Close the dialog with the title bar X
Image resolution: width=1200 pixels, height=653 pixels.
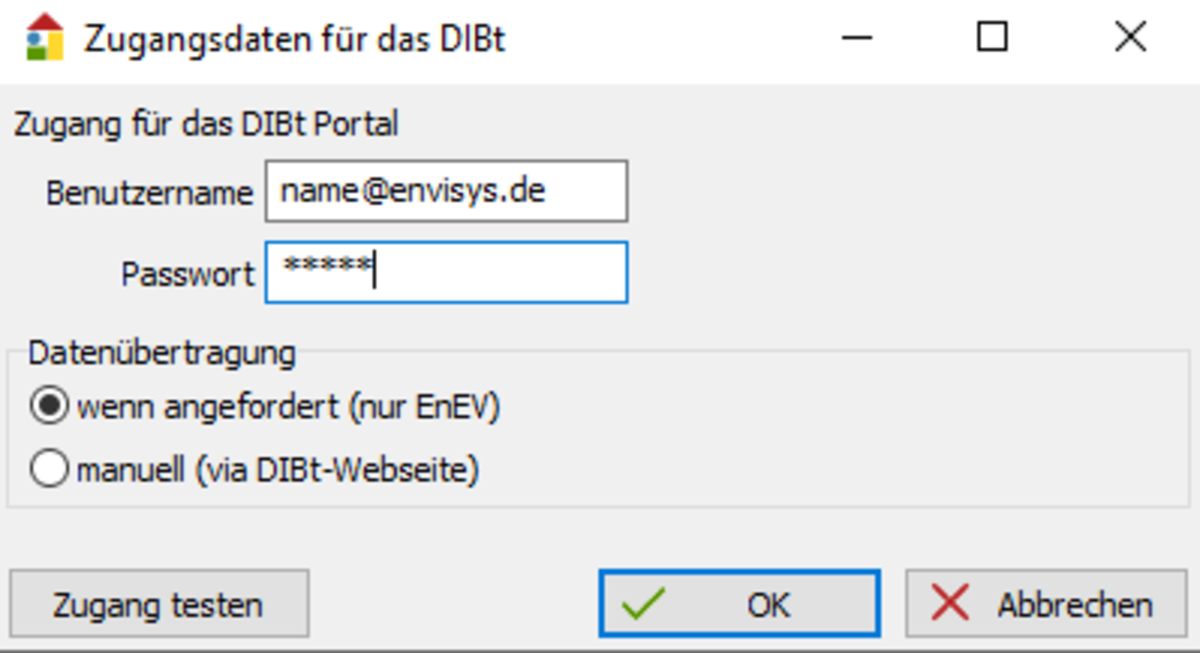point(1129,38)
